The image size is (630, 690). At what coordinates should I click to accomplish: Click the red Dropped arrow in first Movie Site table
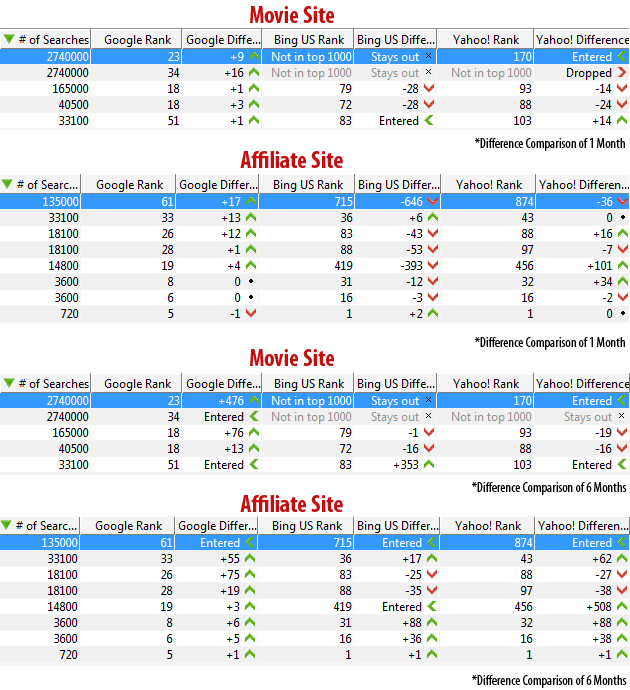tap(622, 73)
